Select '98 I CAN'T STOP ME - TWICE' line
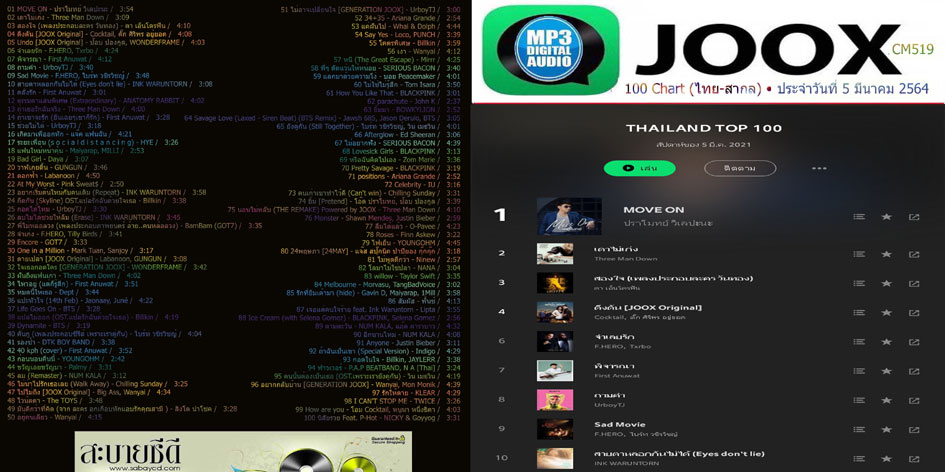 click(403, 401)
